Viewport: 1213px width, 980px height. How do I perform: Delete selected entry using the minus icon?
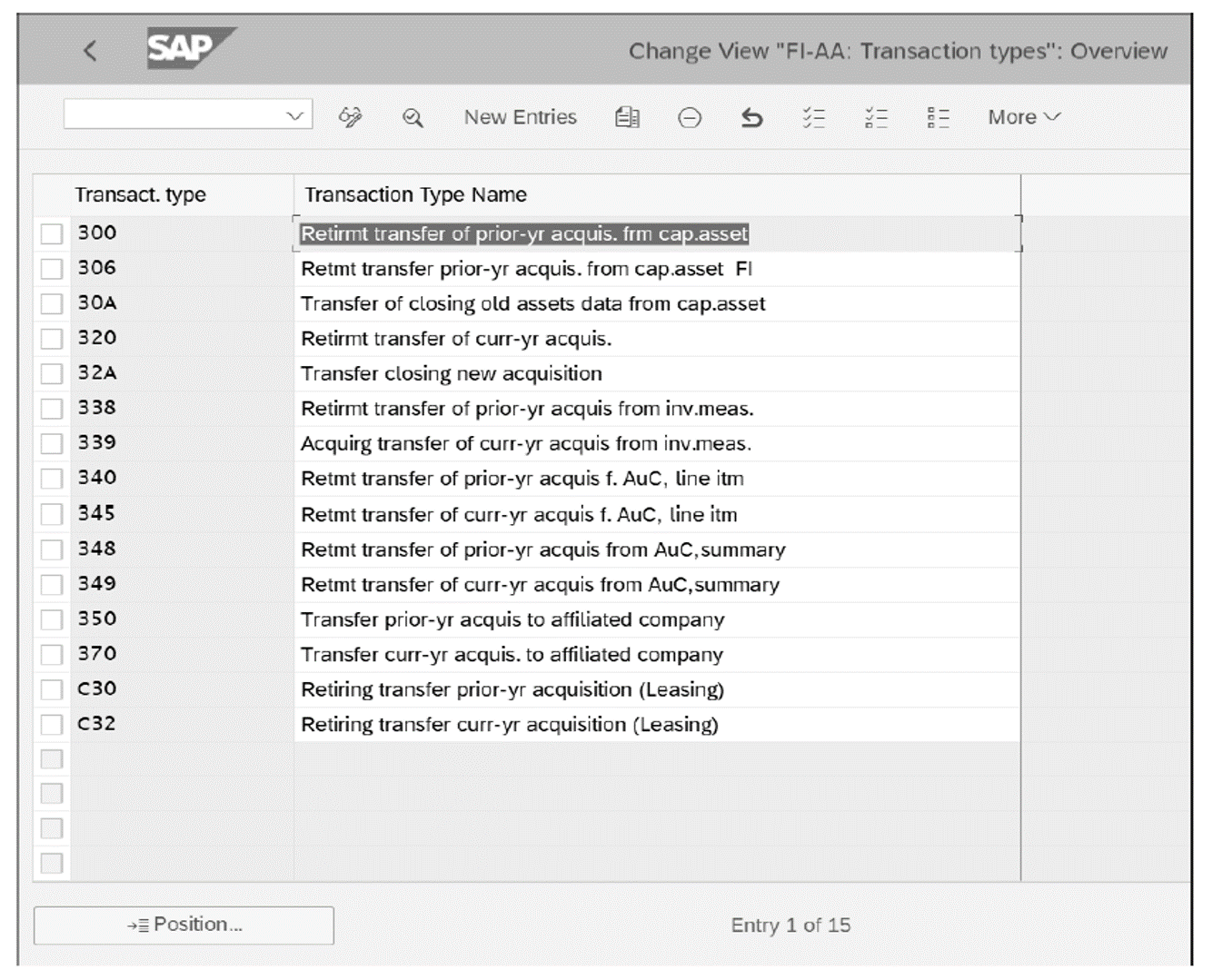point(690,116)
